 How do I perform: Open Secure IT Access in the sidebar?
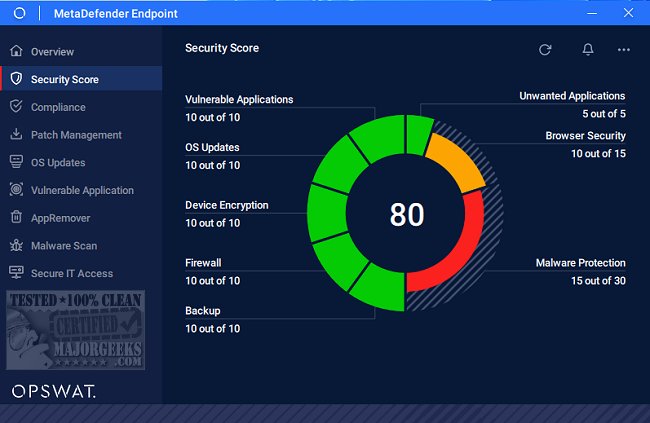coord(81,274)
